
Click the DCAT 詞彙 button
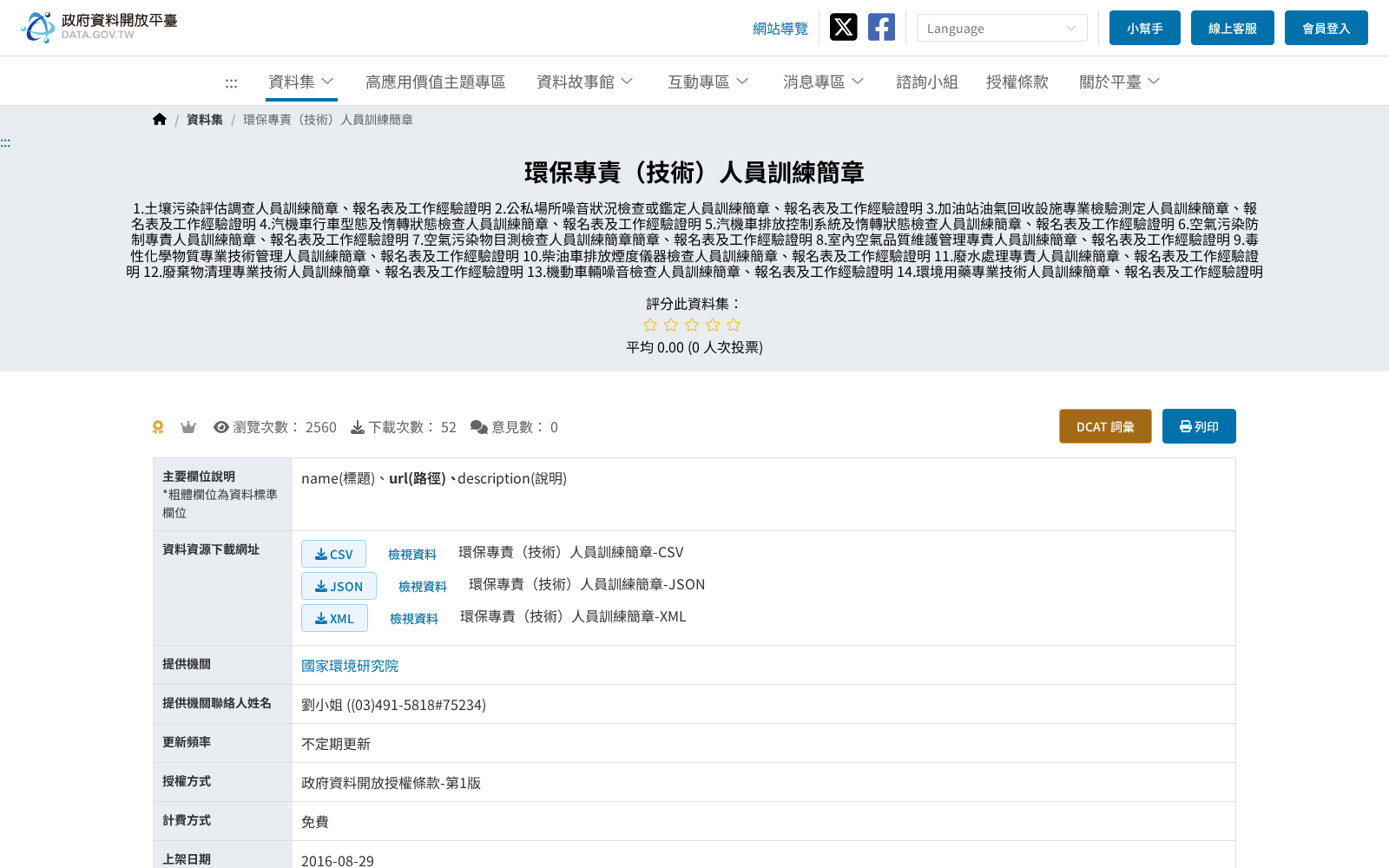tap(1105, 426)
